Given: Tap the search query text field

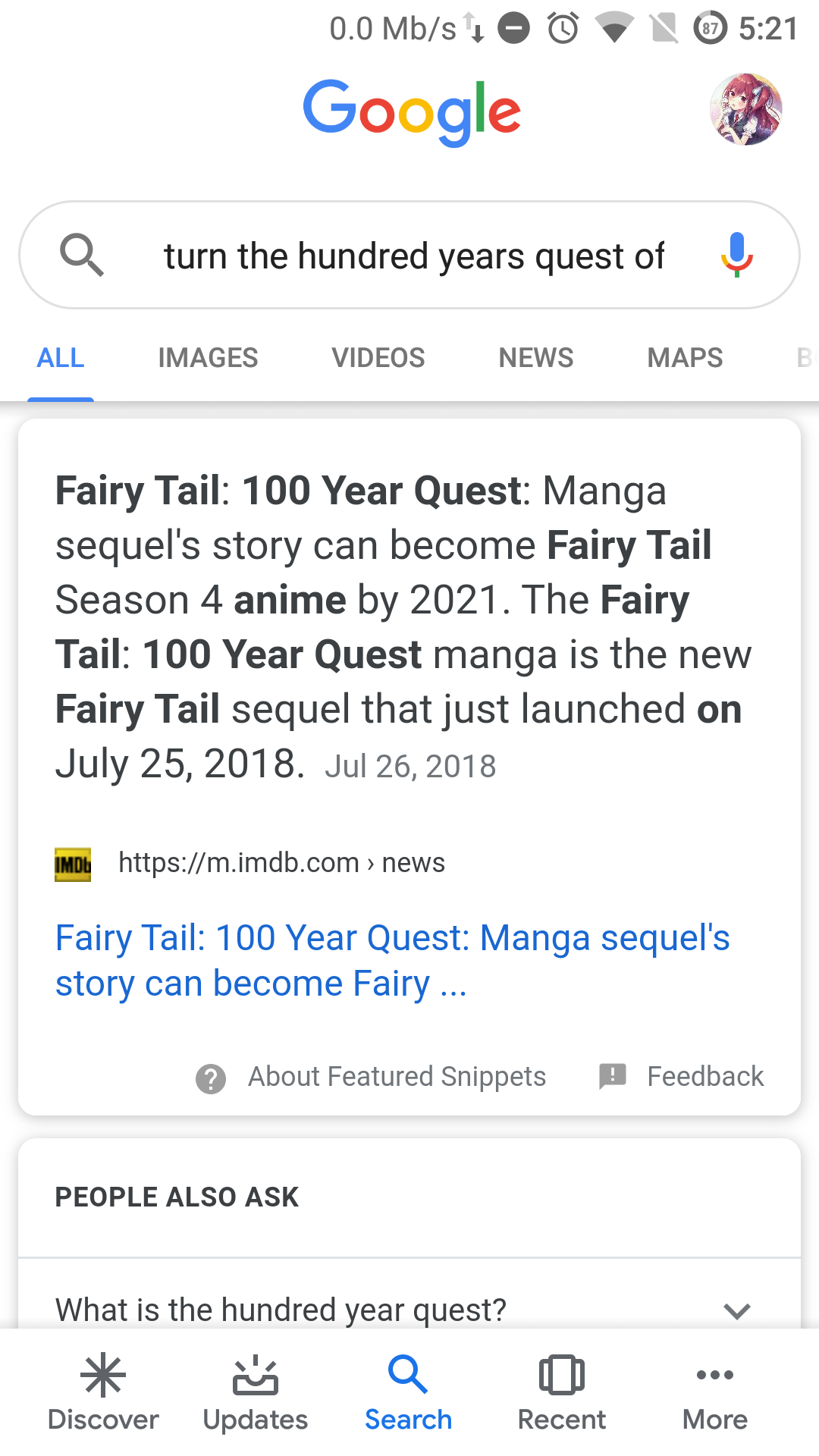Looking at the screenshot, I should [414, 256].
